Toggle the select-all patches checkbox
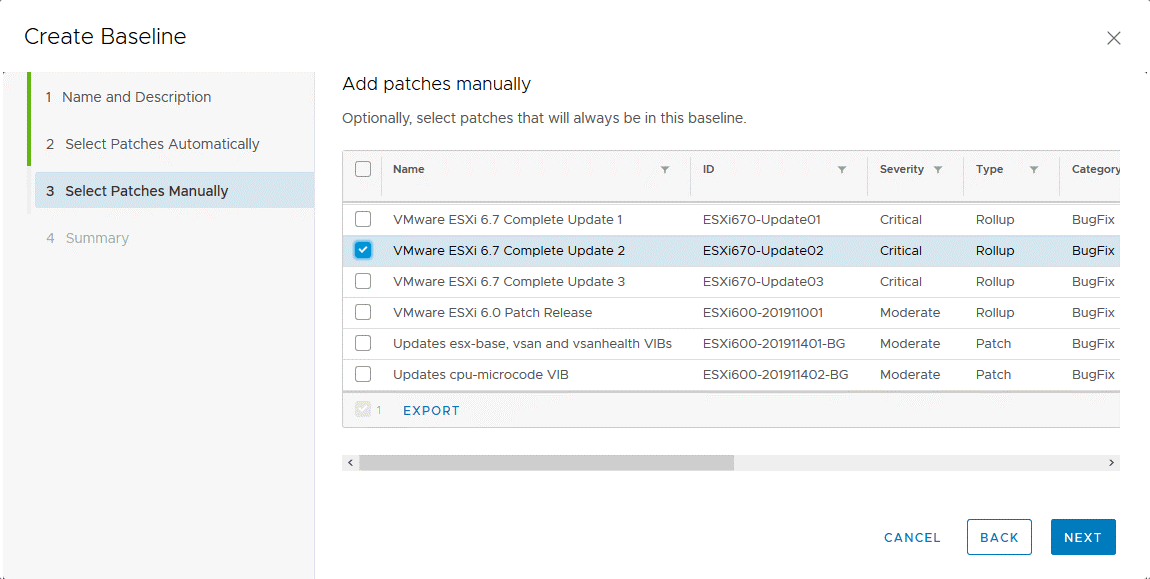Image resolution: width=1150 pixels, height=579 pixels. (363, 170)
